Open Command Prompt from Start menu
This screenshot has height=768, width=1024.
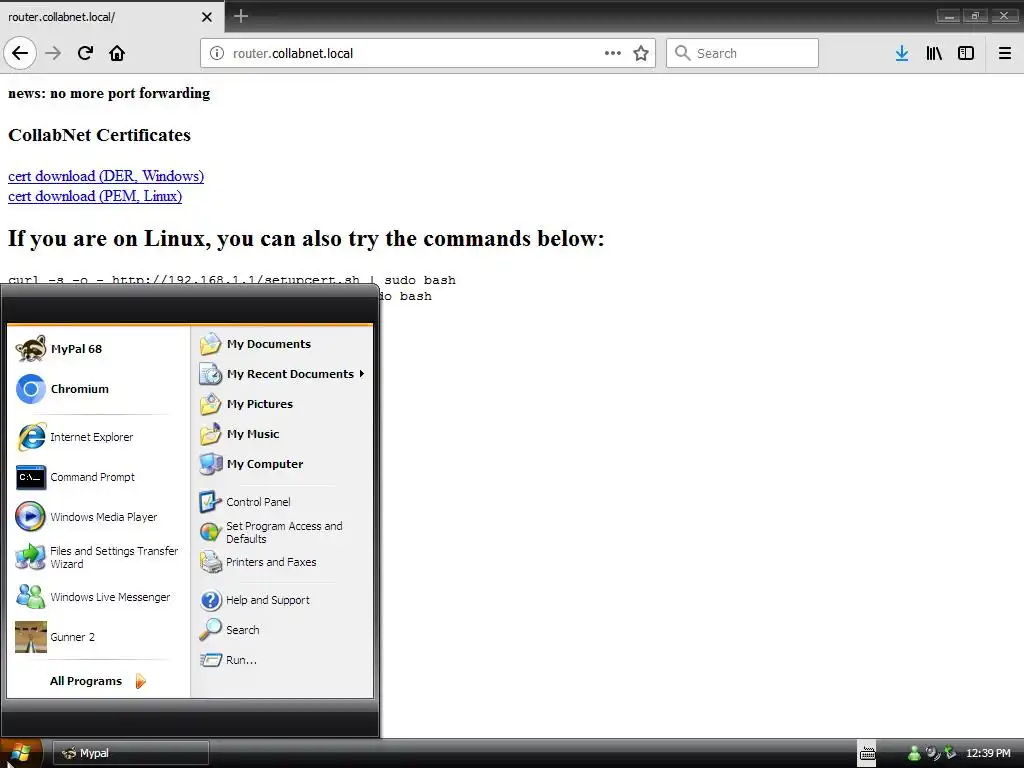[97, 477]
